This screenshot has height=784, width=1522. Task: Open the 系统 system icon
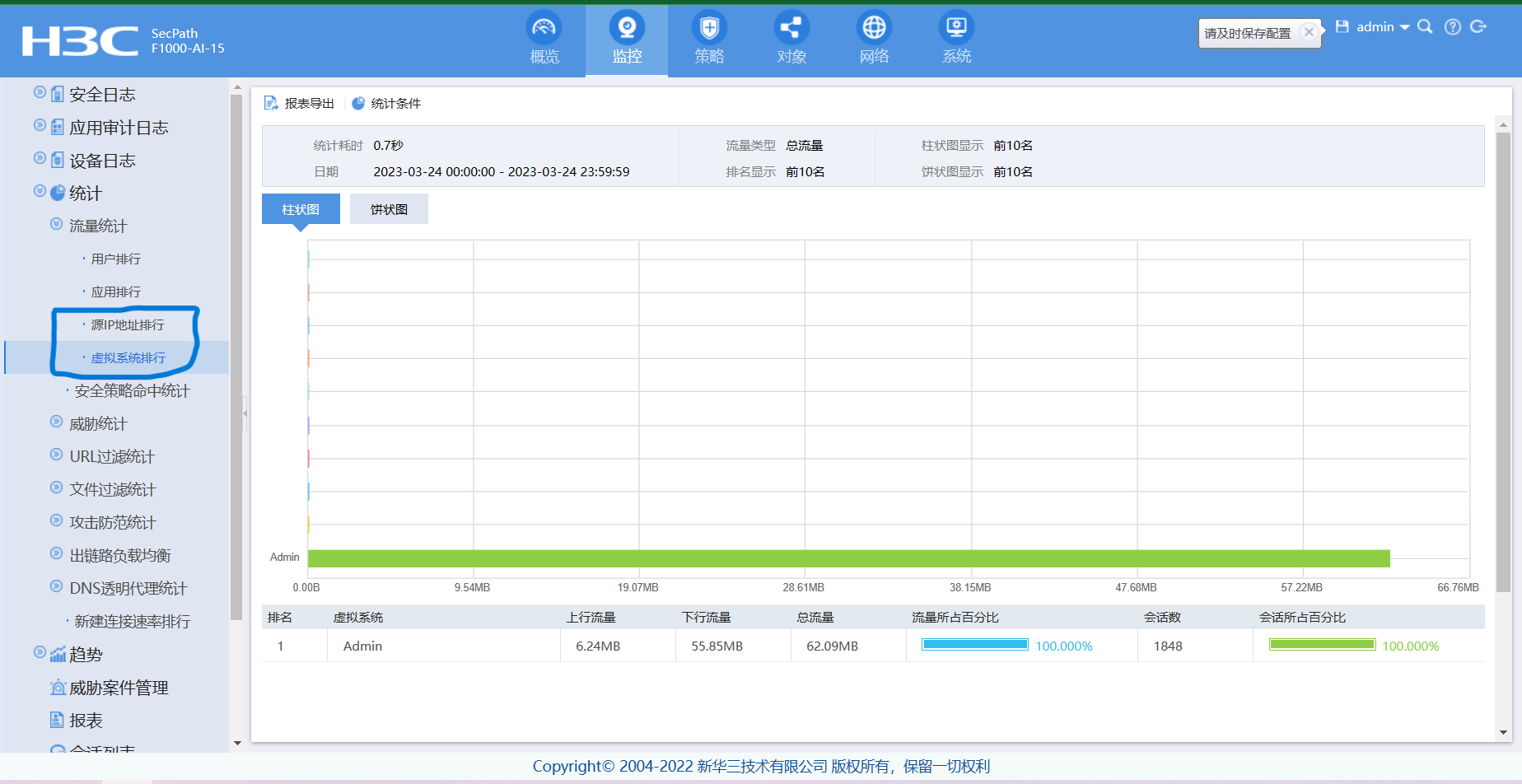(x=956, y=29)
